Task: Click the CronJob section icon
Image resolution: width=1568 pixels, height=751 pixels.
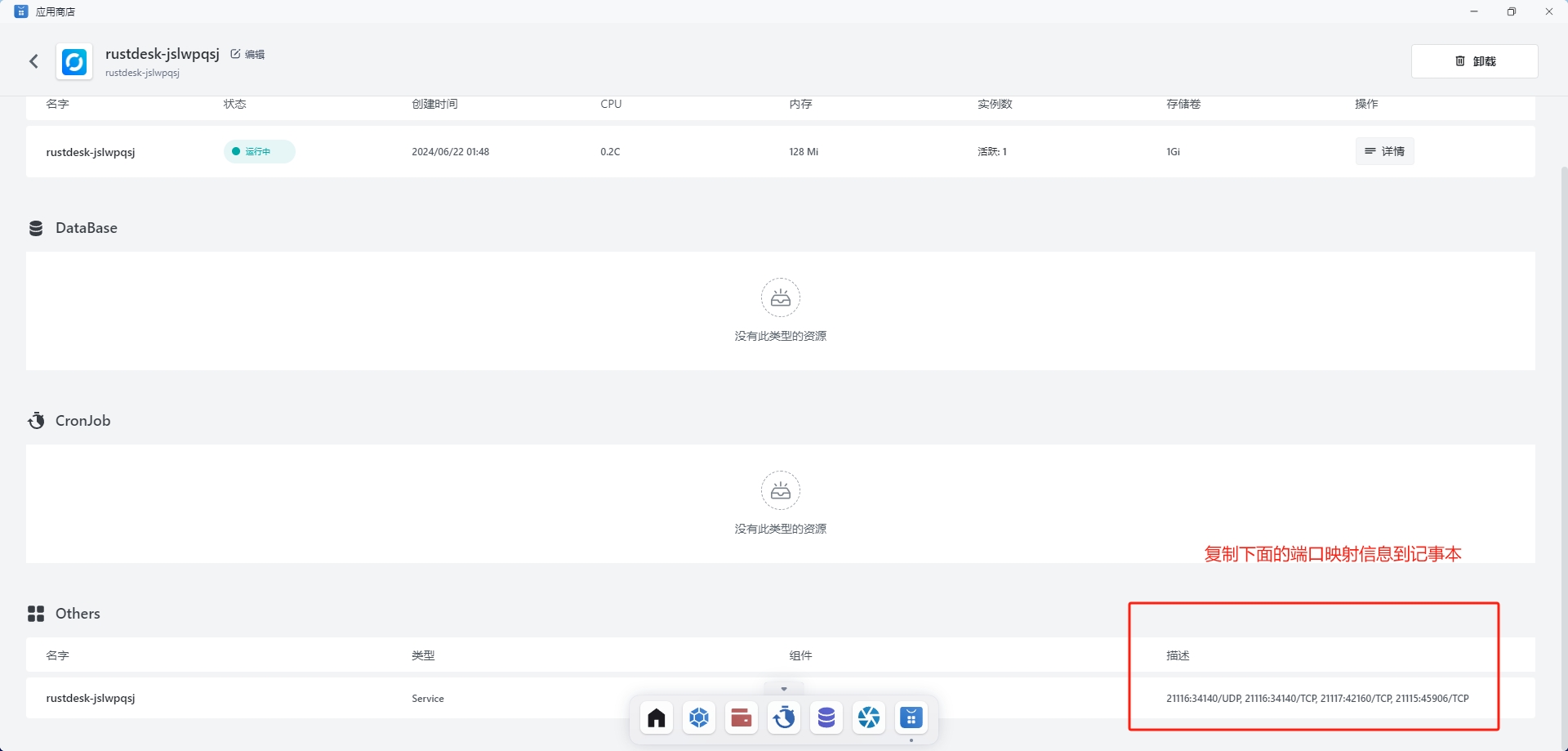Action: [36, 421]
